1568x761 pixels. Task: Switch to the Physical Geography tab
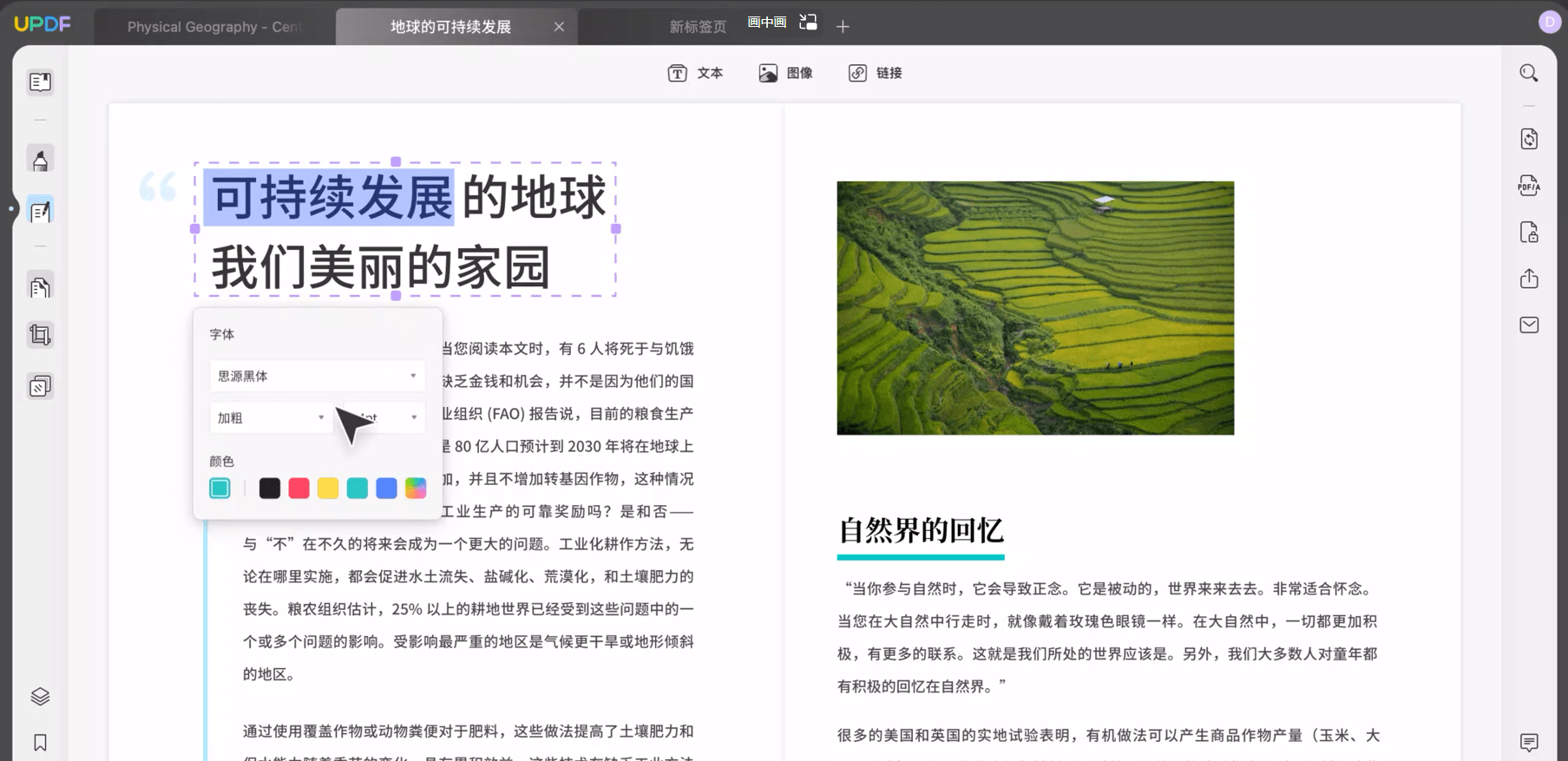coord(214,27)
